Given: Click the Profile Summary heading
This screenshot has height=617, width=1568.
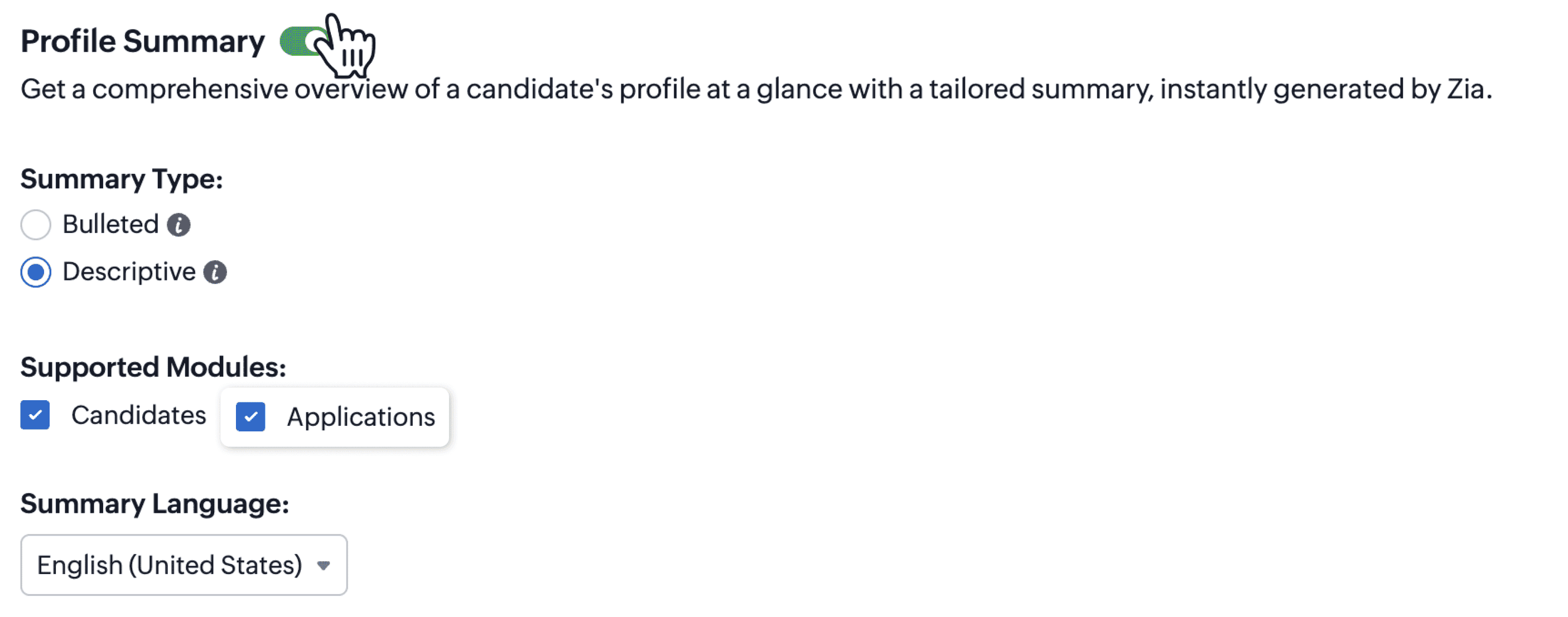Looking at the screenshot, I should pos(142,41).
